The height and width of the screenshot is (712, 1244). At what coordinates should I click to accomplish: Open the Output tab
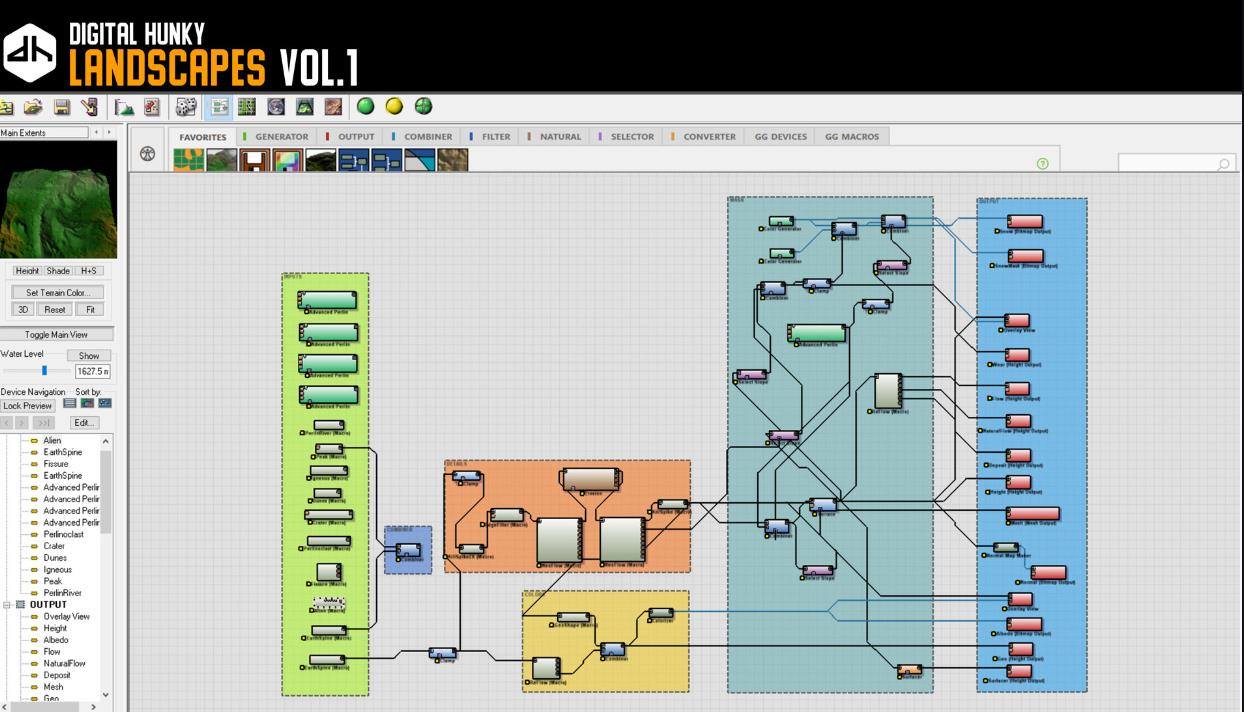tap(351, 137)
